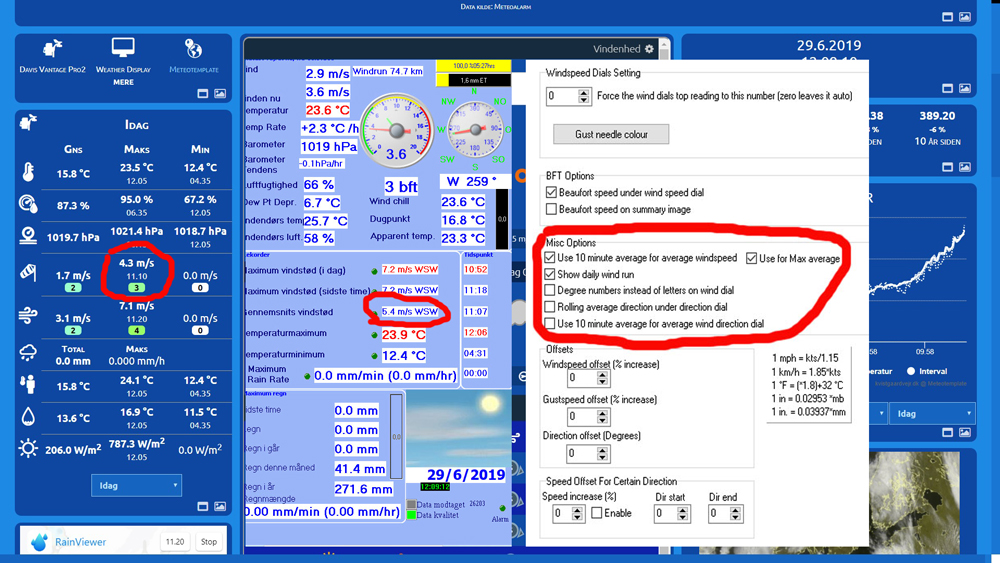This screenshot has width=1000, height=563.
Task: Click the Vindenhed settings gear icon
Action: (649, 48)
